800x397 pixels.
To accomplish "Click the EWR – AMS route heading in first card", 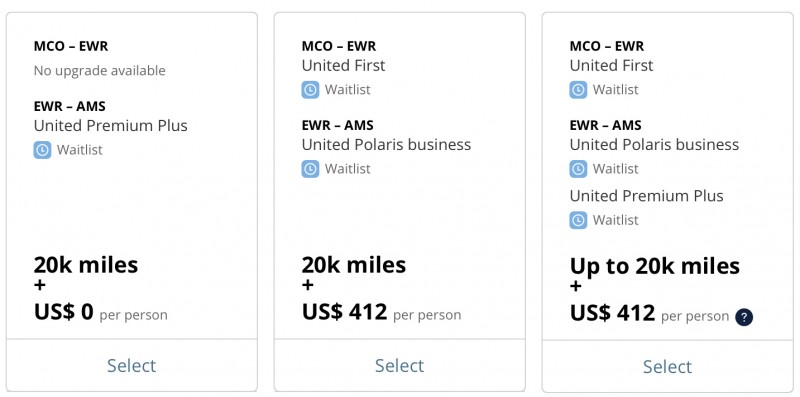I will 70,106.
